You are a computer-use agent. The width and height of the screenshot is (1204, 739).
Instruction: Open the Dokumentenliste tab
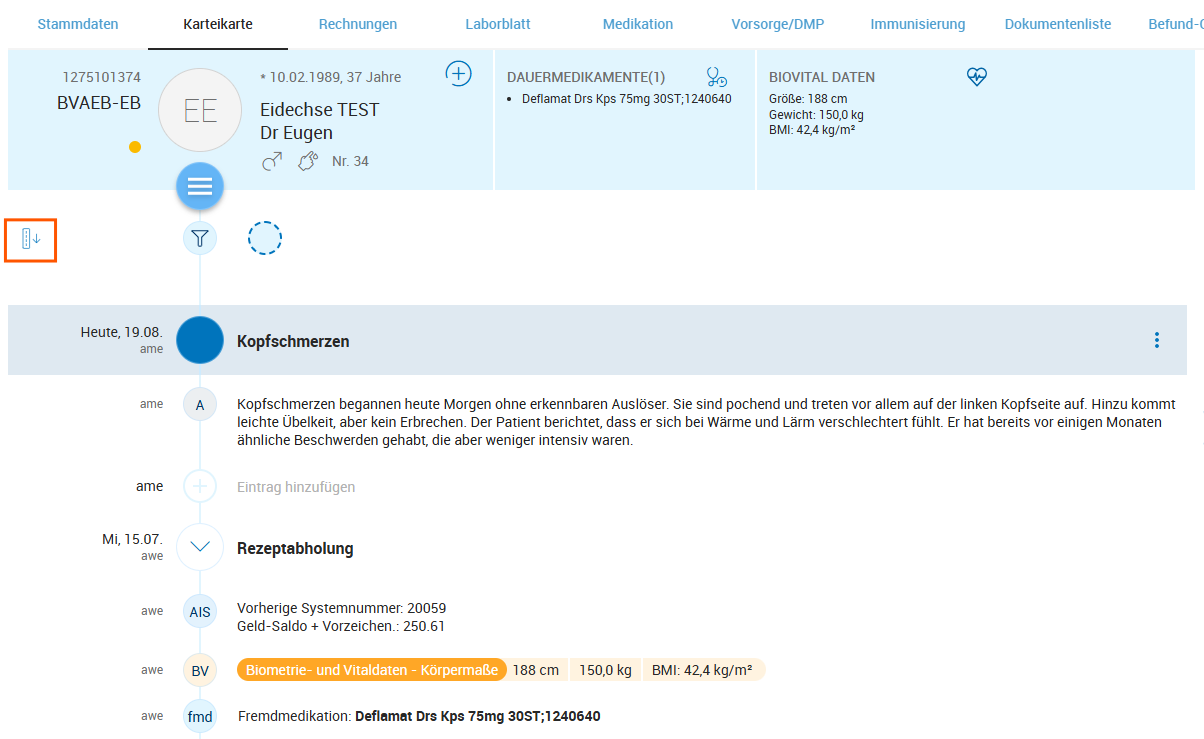[1058, 24]
